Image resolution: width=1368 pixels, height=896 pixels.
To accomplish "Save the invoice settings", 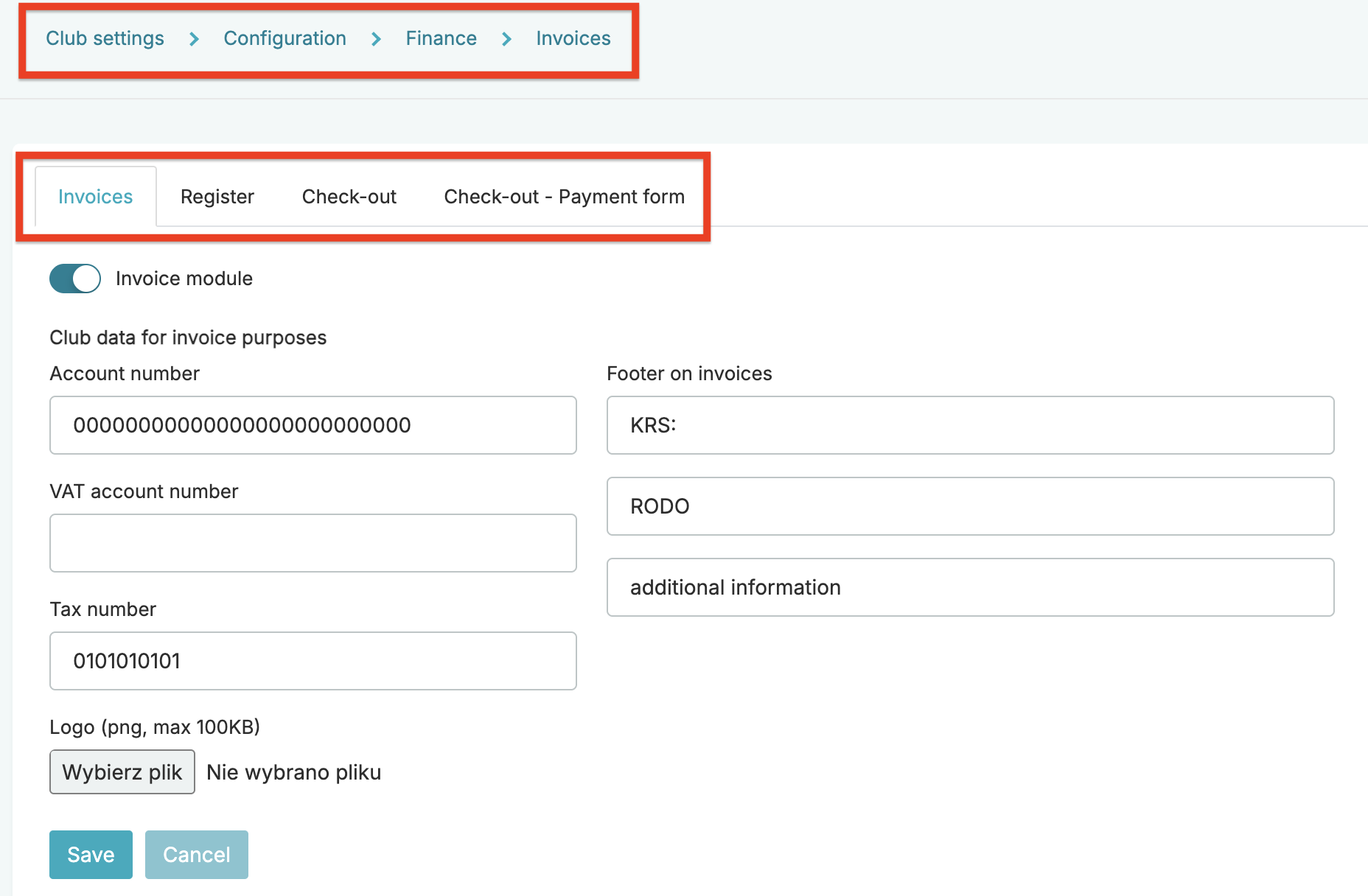I will pos(91,855).
